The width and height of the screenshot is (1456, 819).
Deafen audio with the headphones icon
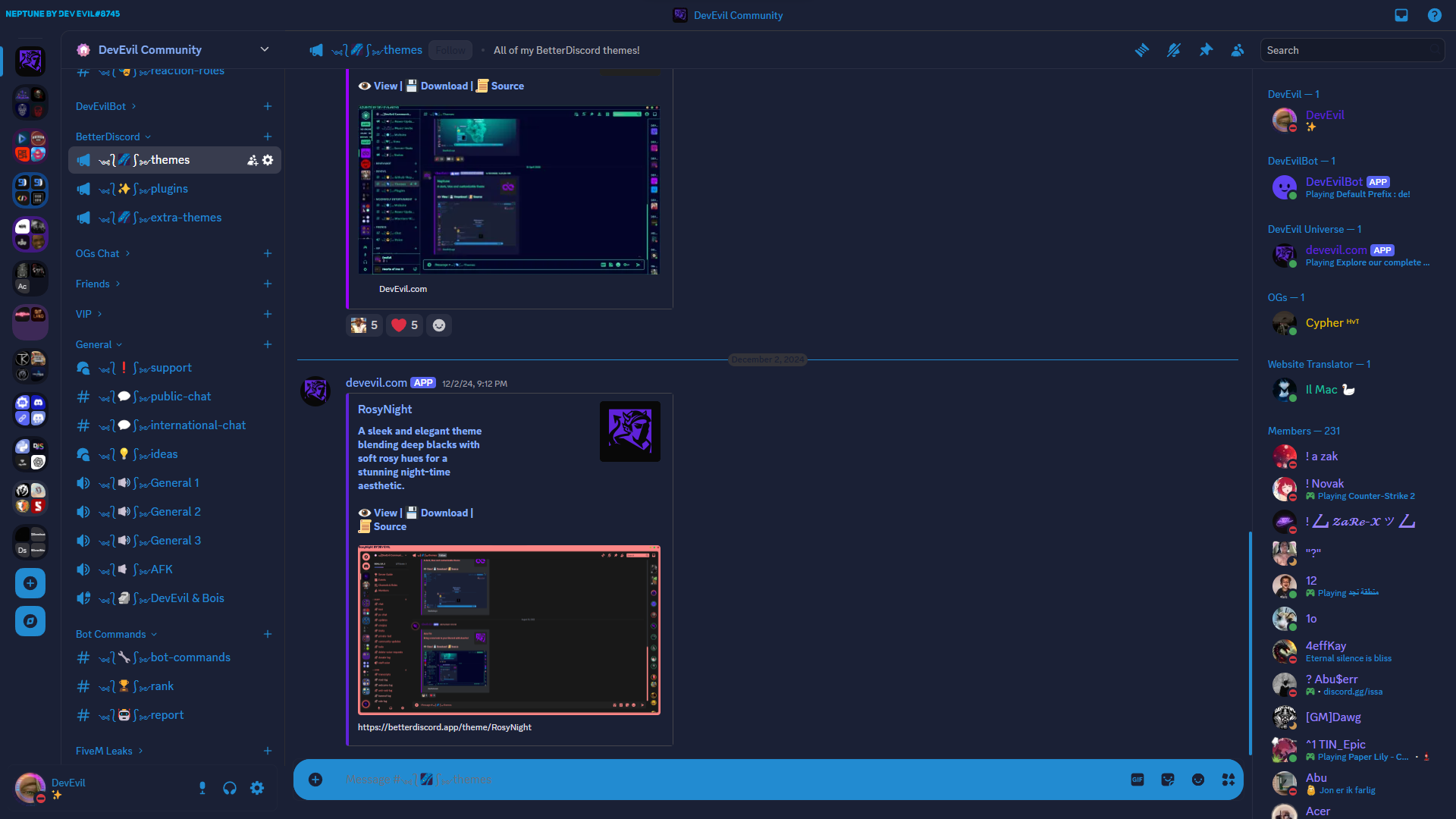(230, 788)
